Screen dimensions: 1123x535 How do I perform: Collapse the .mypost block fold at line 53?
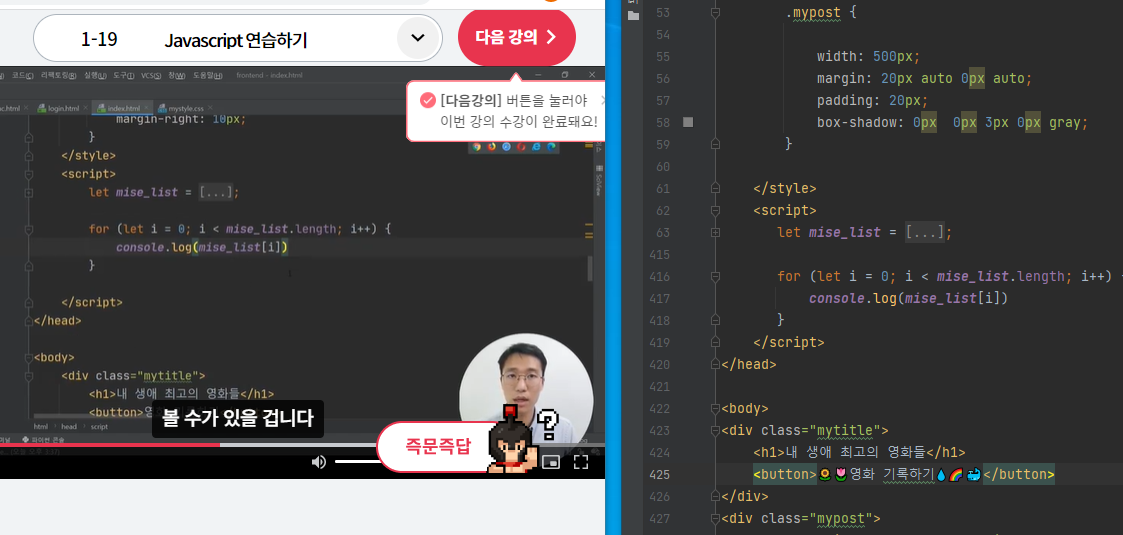coord(715,12)
